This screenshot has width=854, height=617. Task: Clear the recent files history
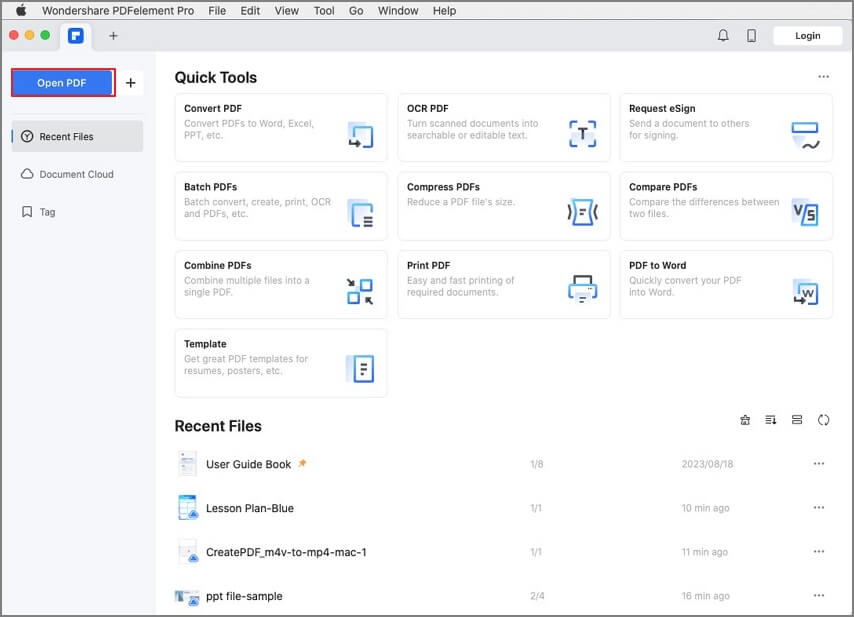[745, 420]
